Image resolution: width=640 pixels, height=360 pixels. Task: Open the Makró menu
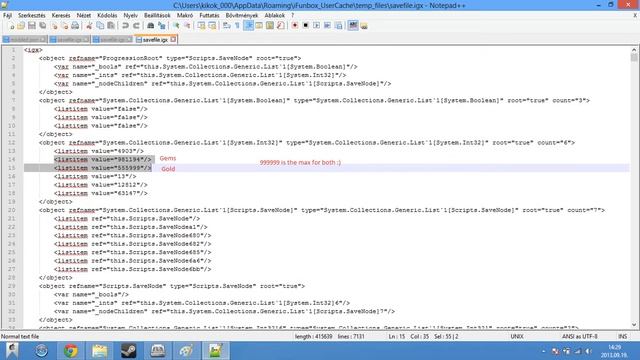185,15
